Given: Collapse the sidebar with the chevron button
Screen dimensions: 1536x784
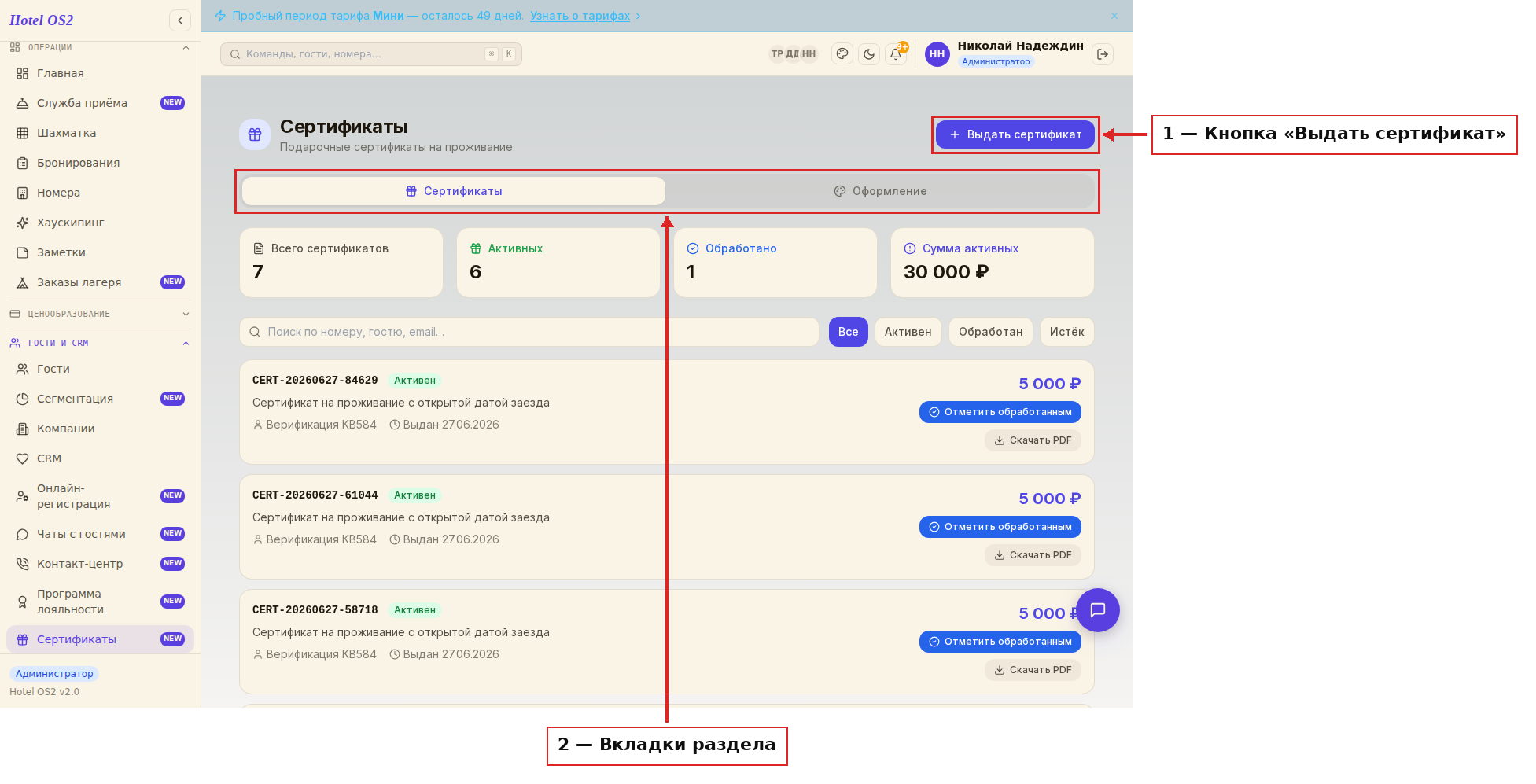Looking at the screenshot, I should click(x=180, y=20).
